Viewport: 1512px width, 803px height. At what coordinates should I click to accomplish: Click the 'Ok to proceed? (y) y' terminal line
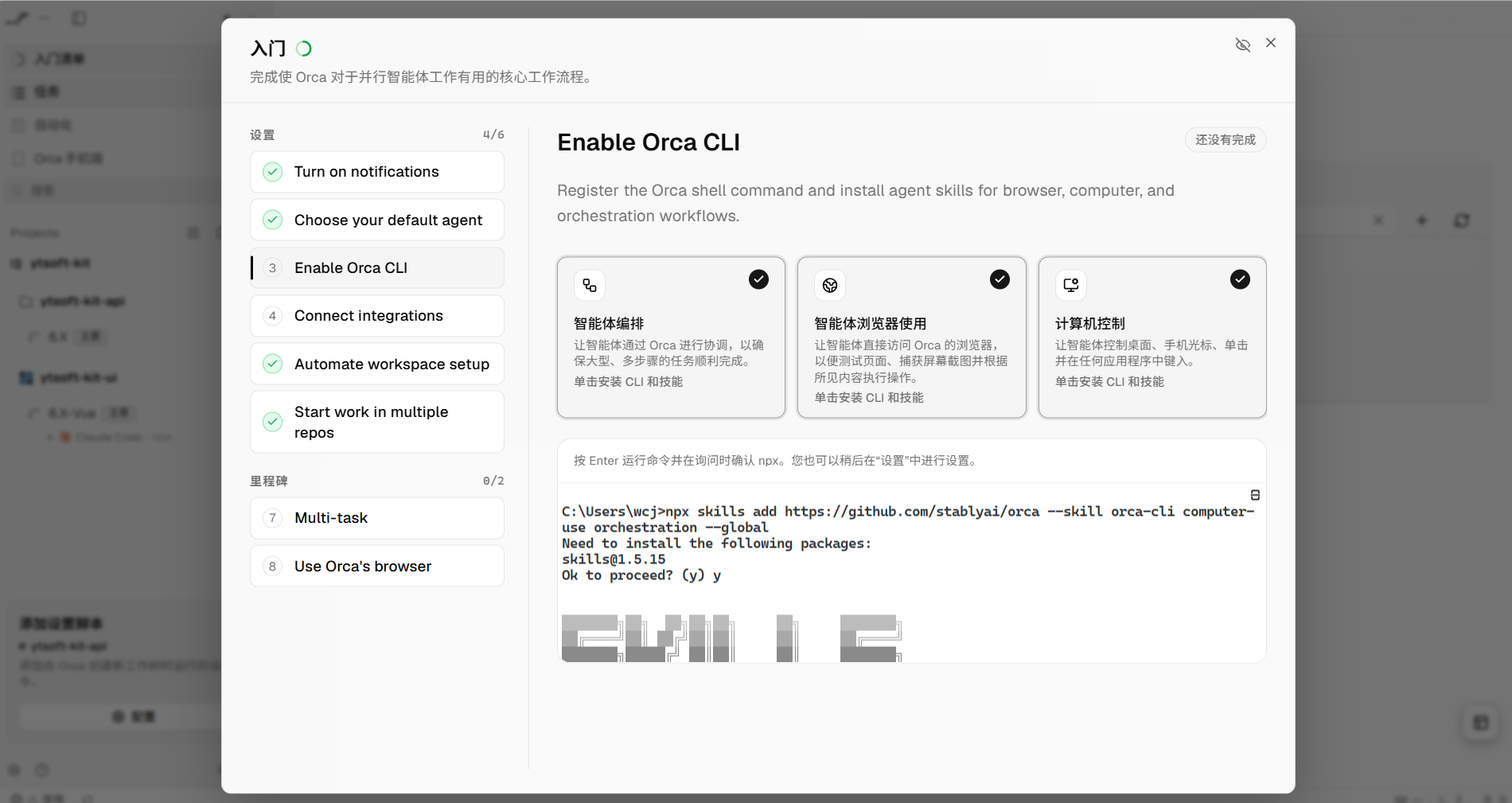tap(641, 575)
